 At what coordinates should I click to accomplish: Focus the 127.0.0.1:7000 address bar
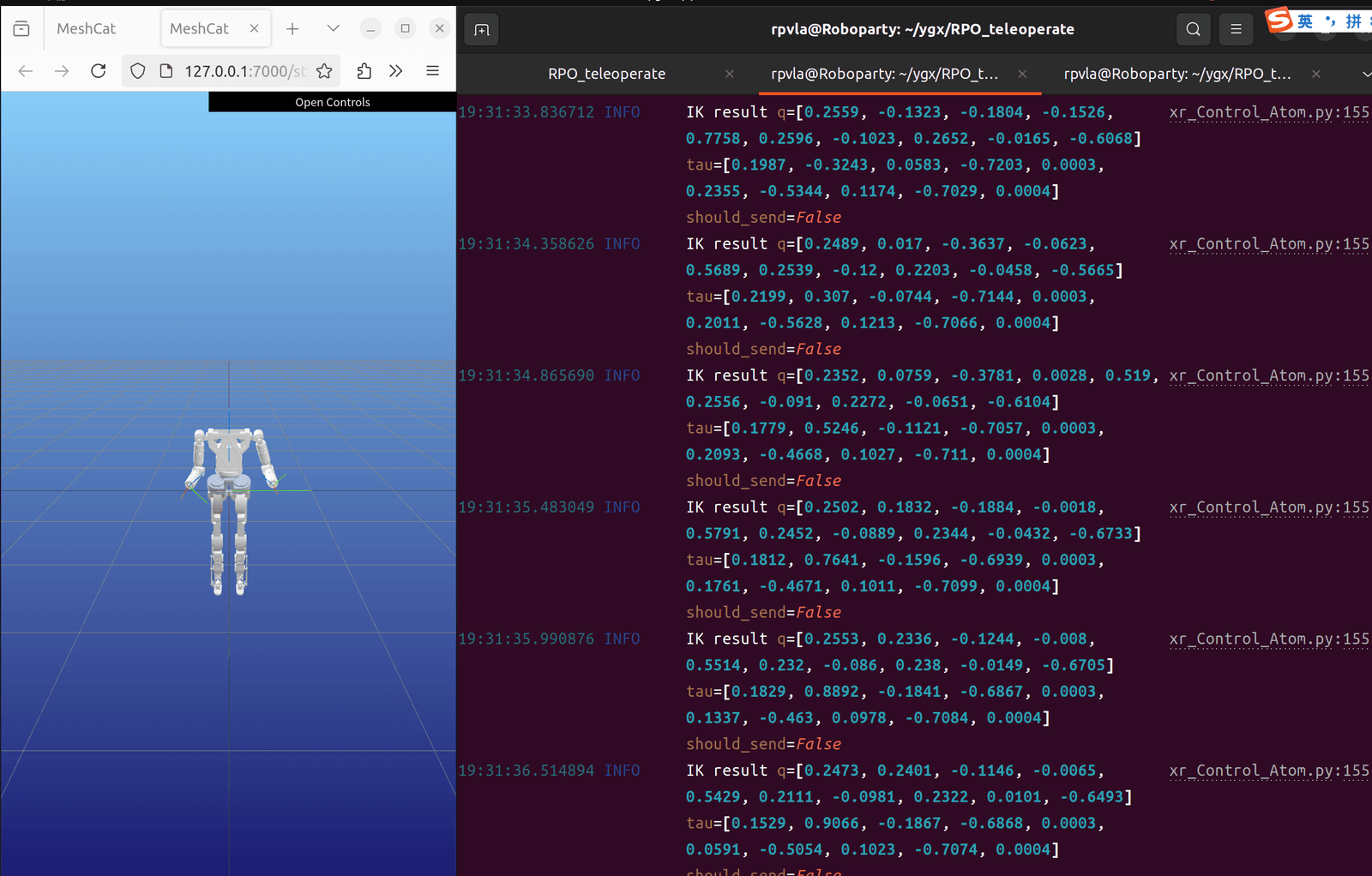tap(244, 71)
